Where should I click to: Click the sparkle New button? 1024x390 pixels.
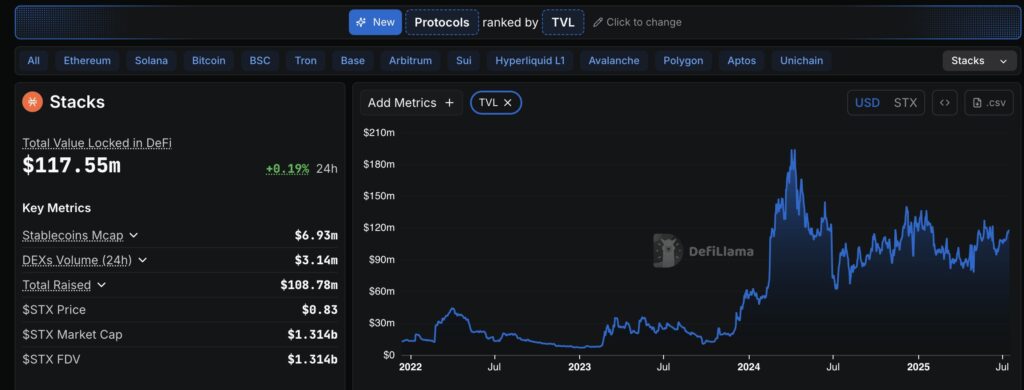click(375, 22)
